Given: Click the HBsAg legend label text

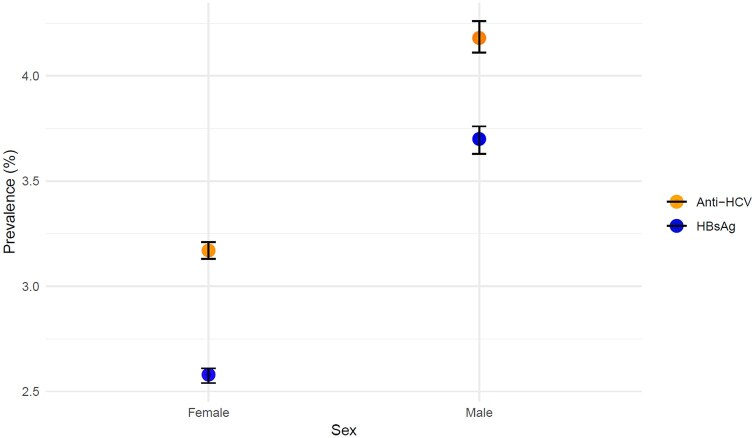Looking at the screenshot, I should pos(712,226).
